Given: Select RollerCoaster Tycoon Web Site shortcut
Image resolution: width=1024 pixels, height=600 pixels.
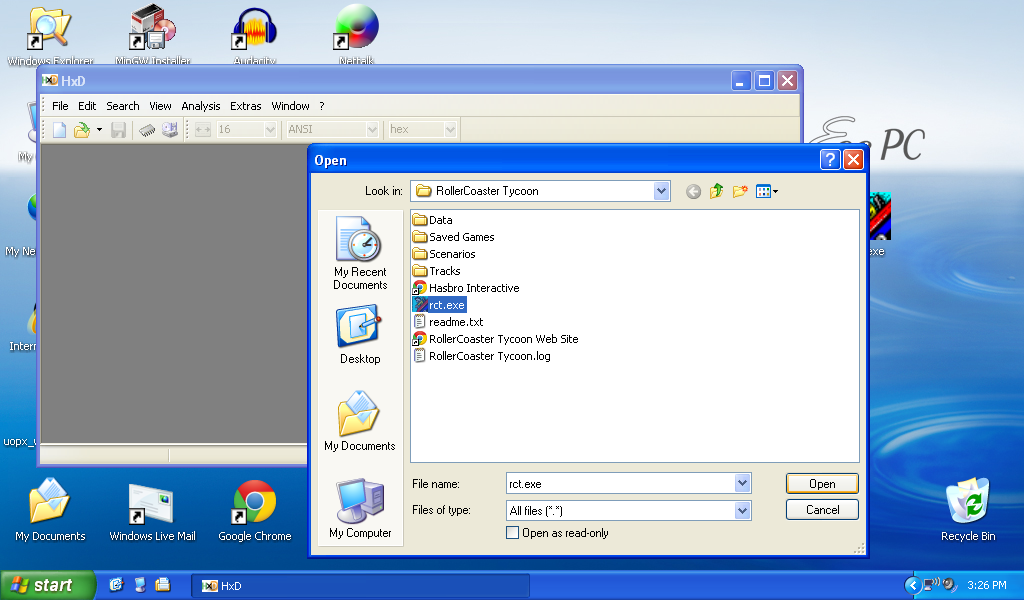Looking at the screenshot, I should pos(496,339).
